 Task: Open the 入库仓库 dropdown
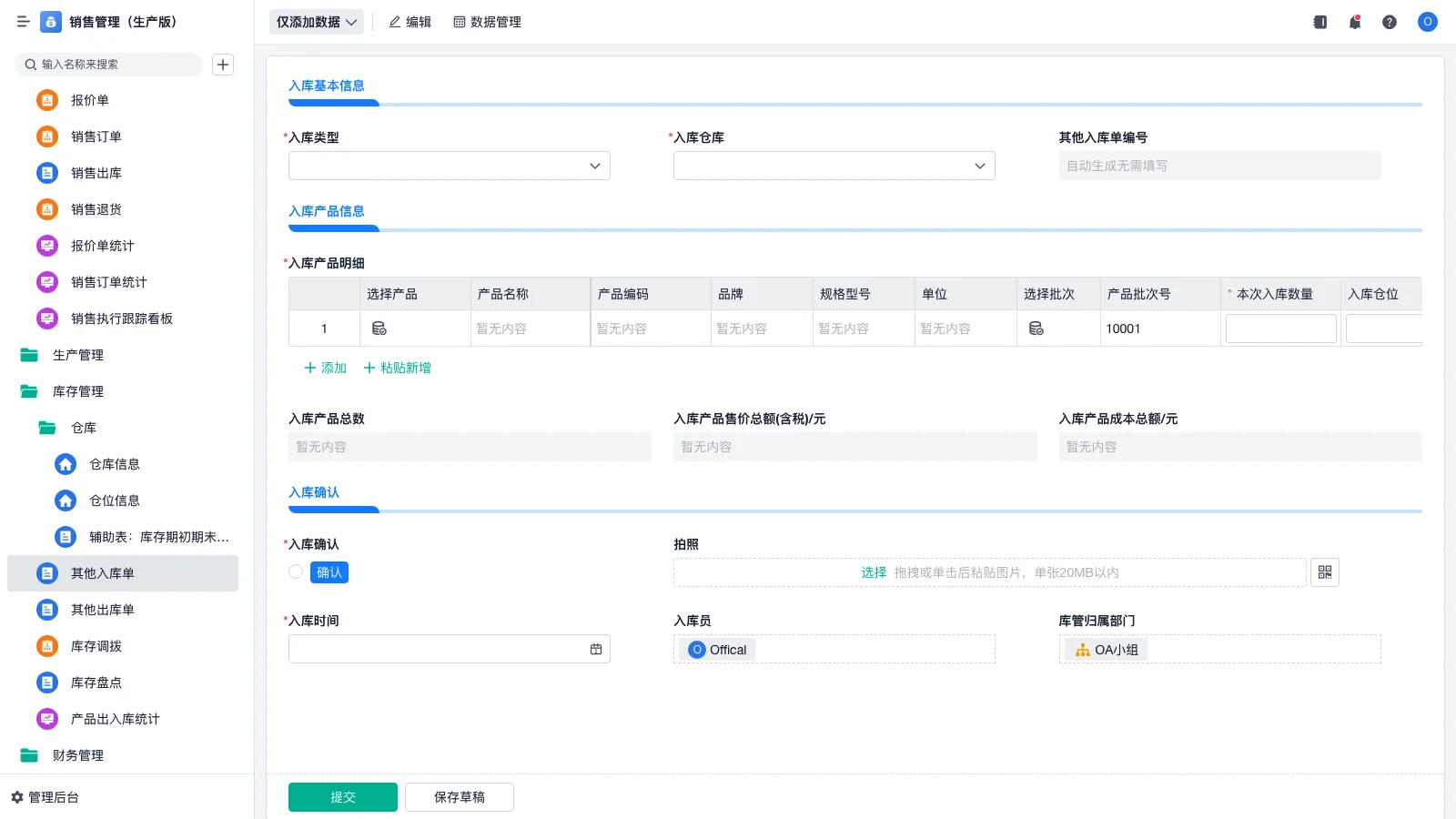(834, 166)
